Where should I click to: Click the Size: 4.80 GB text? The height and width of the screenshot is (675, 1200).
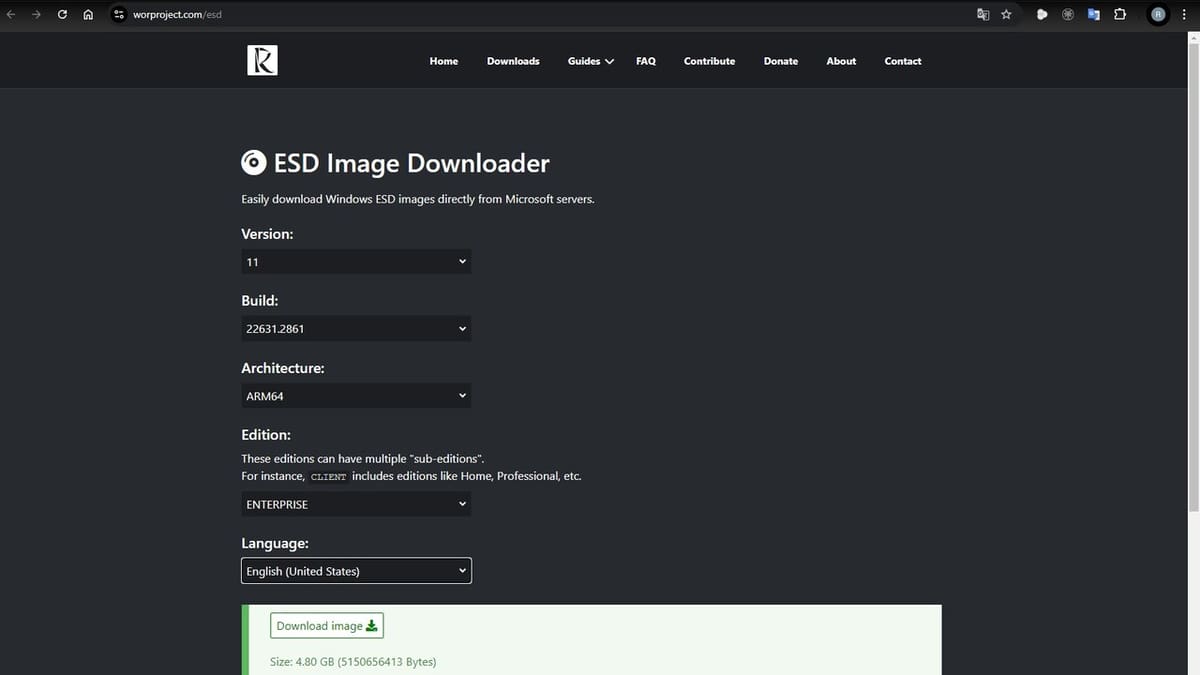[353, 662]
